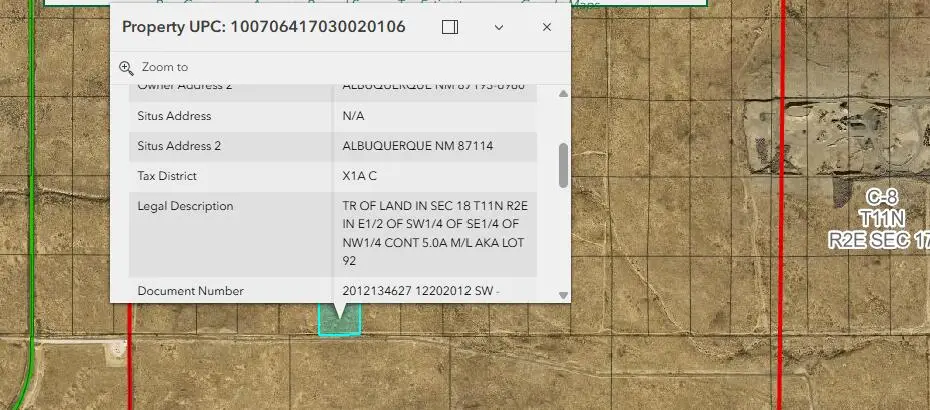The image size is (930, 410).
Task: Click the gravel quarry area on map
Action: coord(836,138)
